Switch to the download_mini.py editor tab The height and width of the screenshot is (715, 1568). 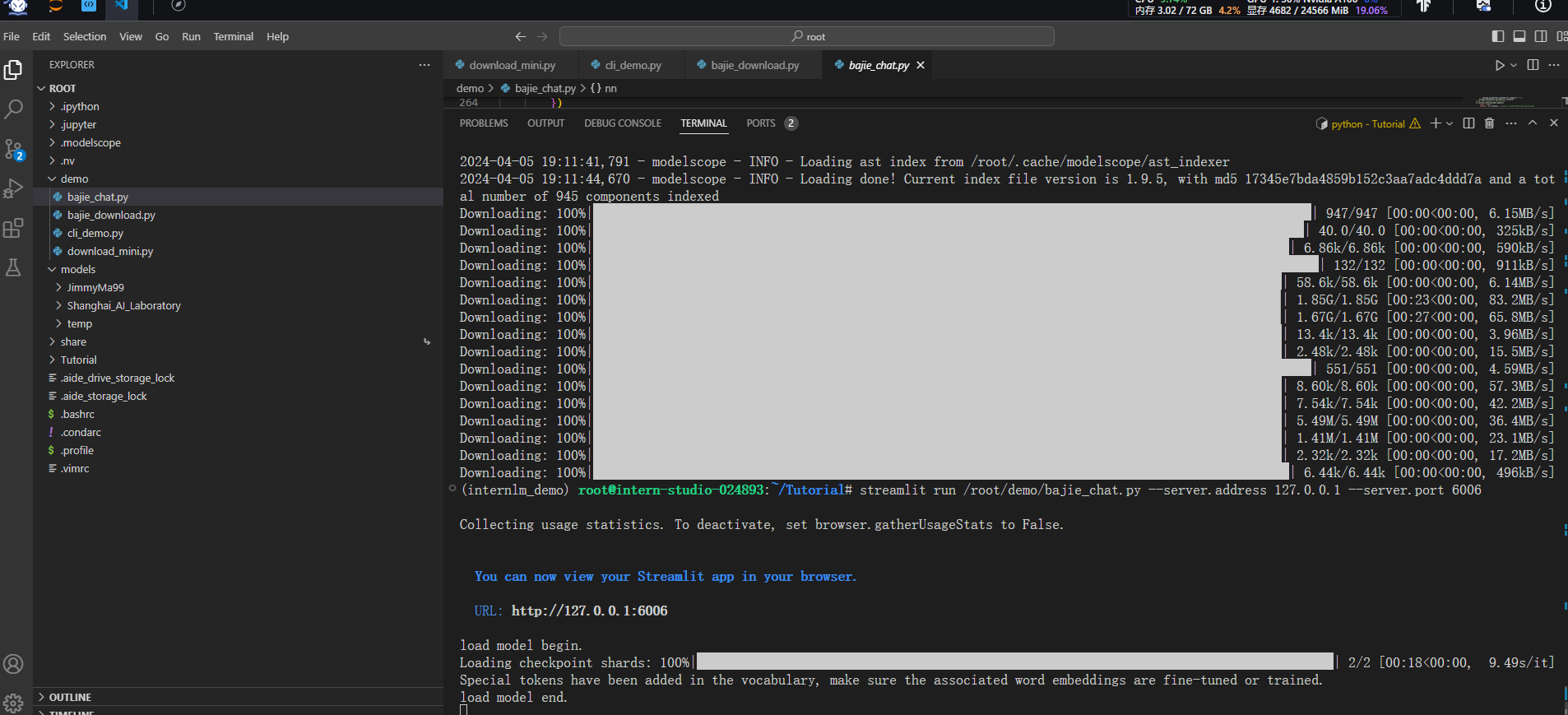512,65
